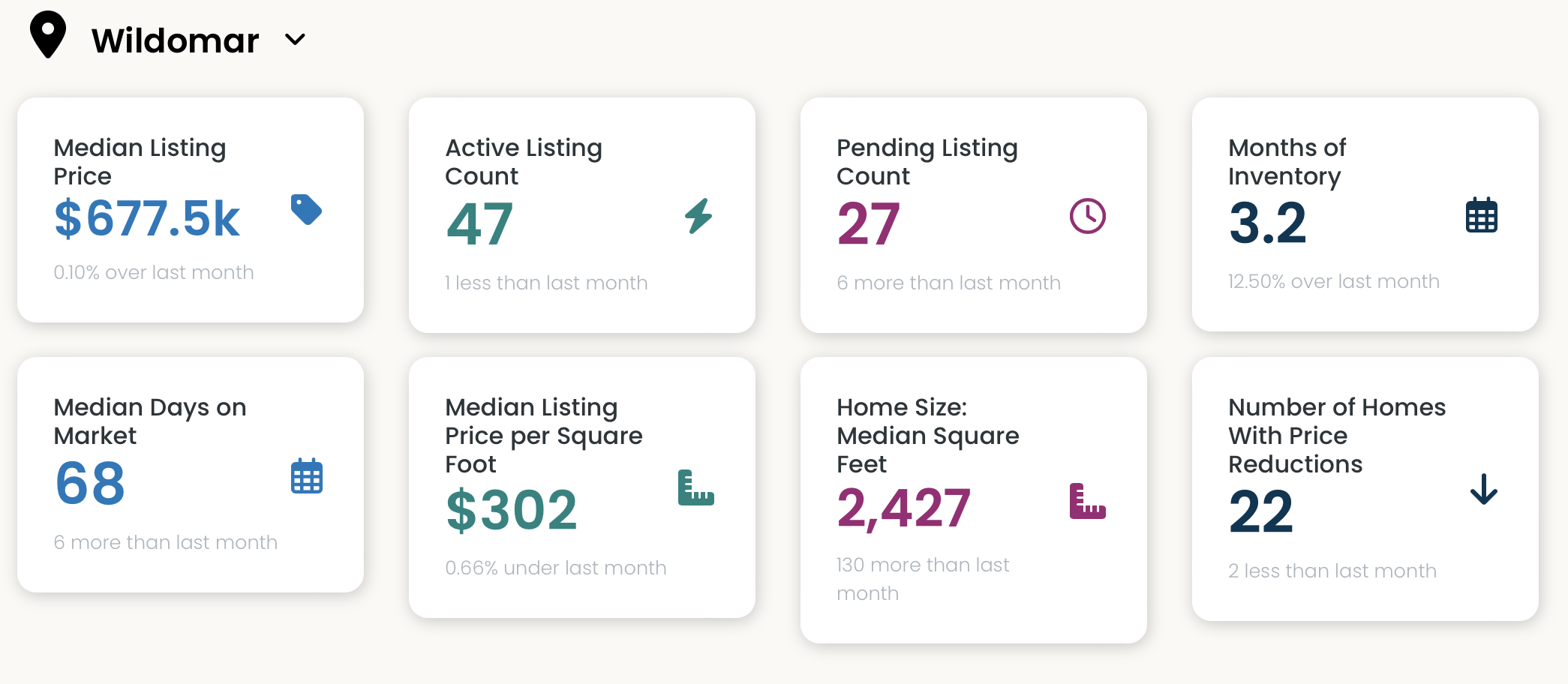The width and height of the screenshot is (1568, 684).
Task: Select the 68 median days on market value
Action: pos(90,484)
